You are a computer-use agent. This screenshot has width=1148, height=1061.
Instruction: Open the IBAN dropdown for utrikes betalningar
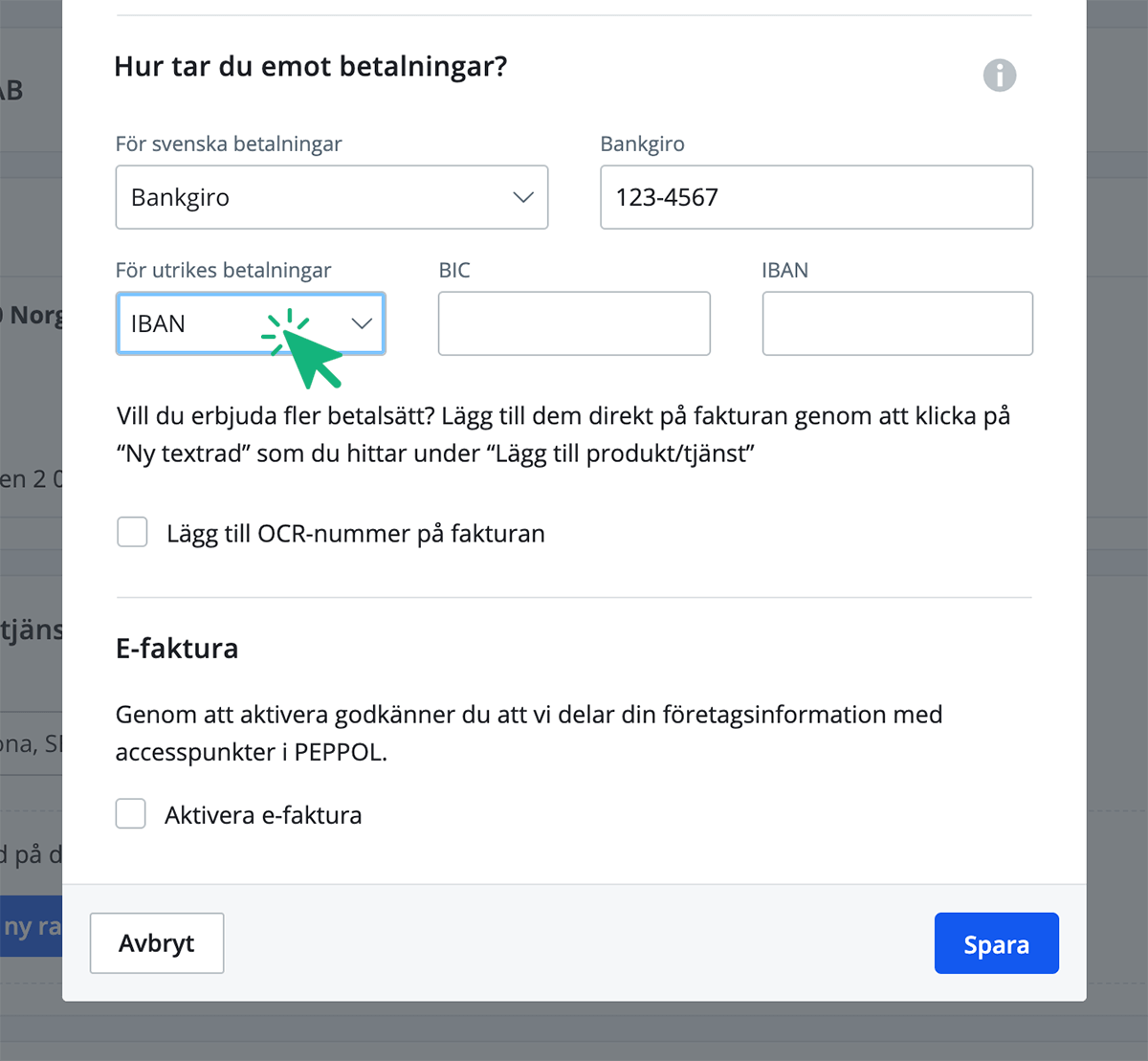250,323
